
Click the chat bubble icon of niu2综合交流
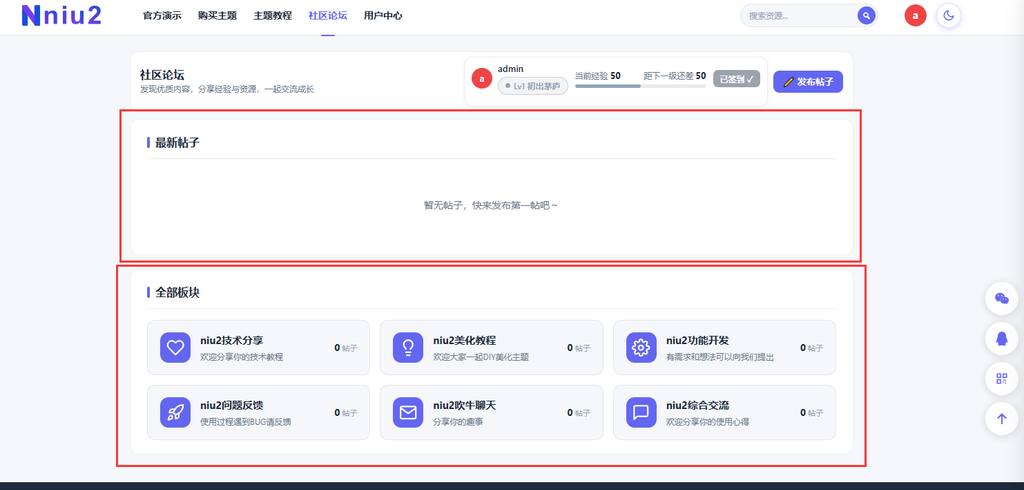coord(641,412)
